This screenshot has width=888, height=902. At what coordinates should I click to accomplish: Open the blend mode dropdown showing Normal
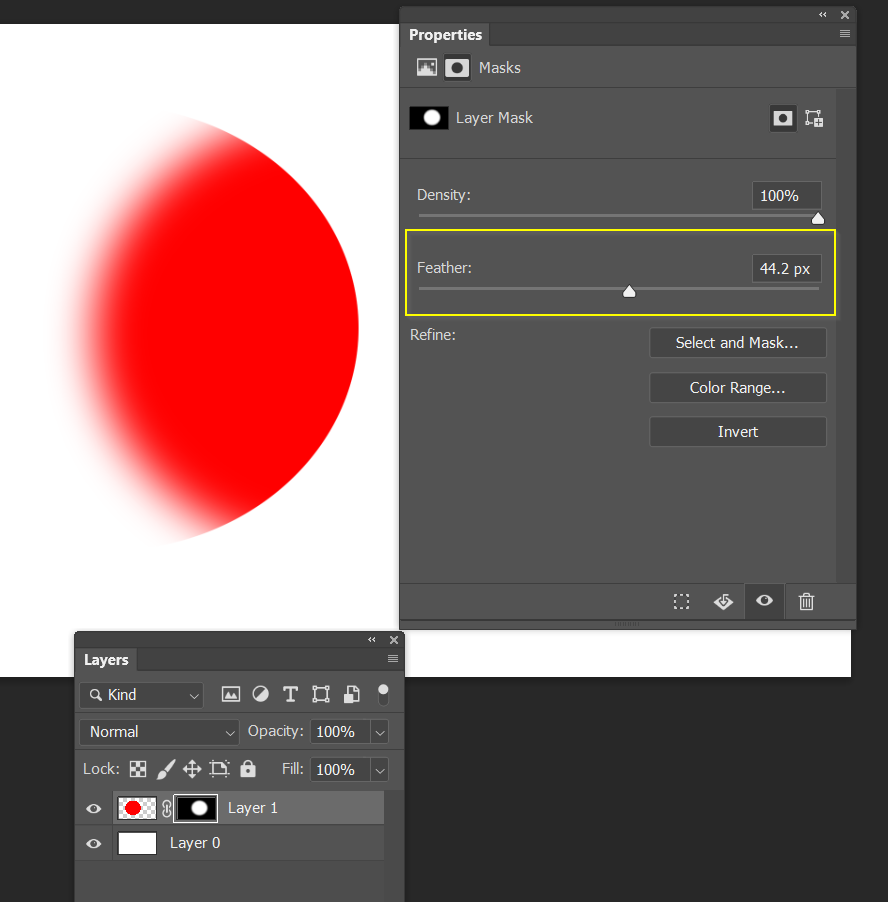point(158,731)
